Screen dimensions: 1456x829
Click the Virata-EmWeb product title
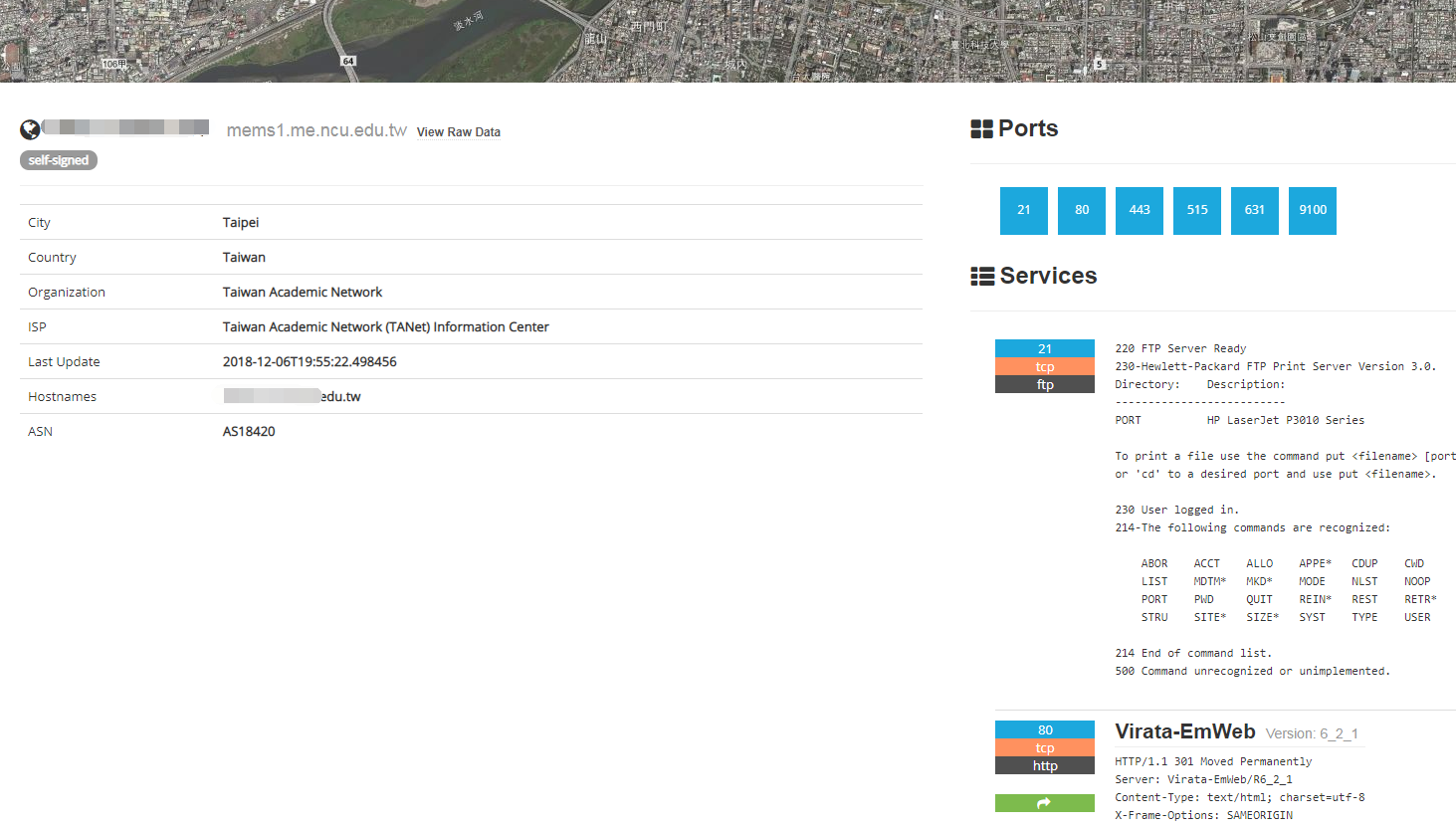click(x=1184, y=731)
